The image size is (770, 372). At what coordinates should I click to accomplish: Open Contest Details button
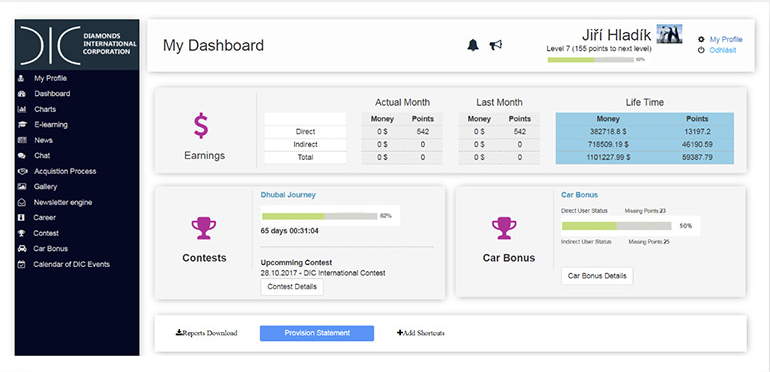click(292, 287)
